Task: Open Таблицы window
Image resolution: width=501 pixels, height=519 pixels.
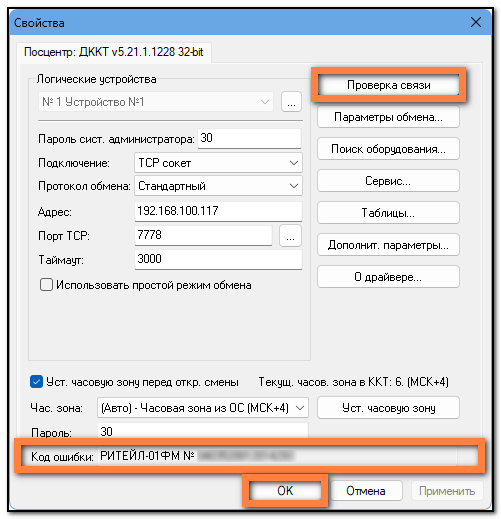Action: 388,213
